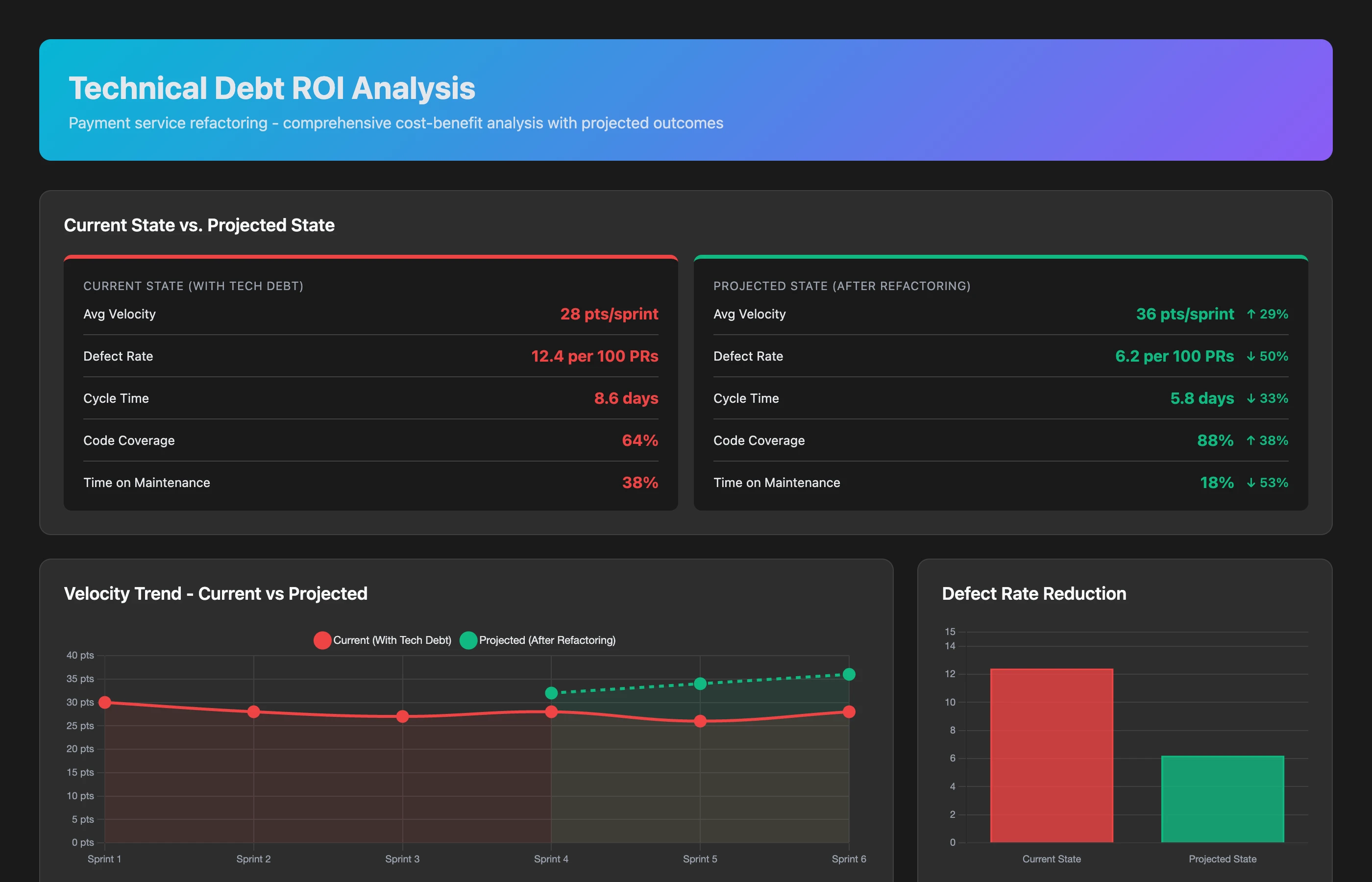Viewport: 1372px width, 882px height.
Task: Toggle Projected (After Refactoring) legend series
Action: click(538, 640)
